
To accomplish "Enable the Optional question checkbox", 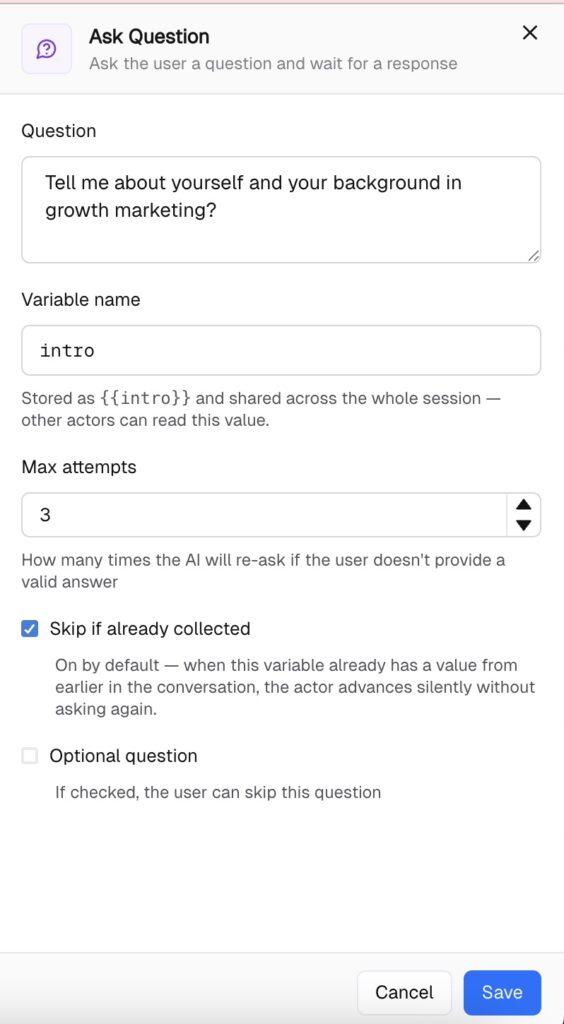I will coord(30,756).
